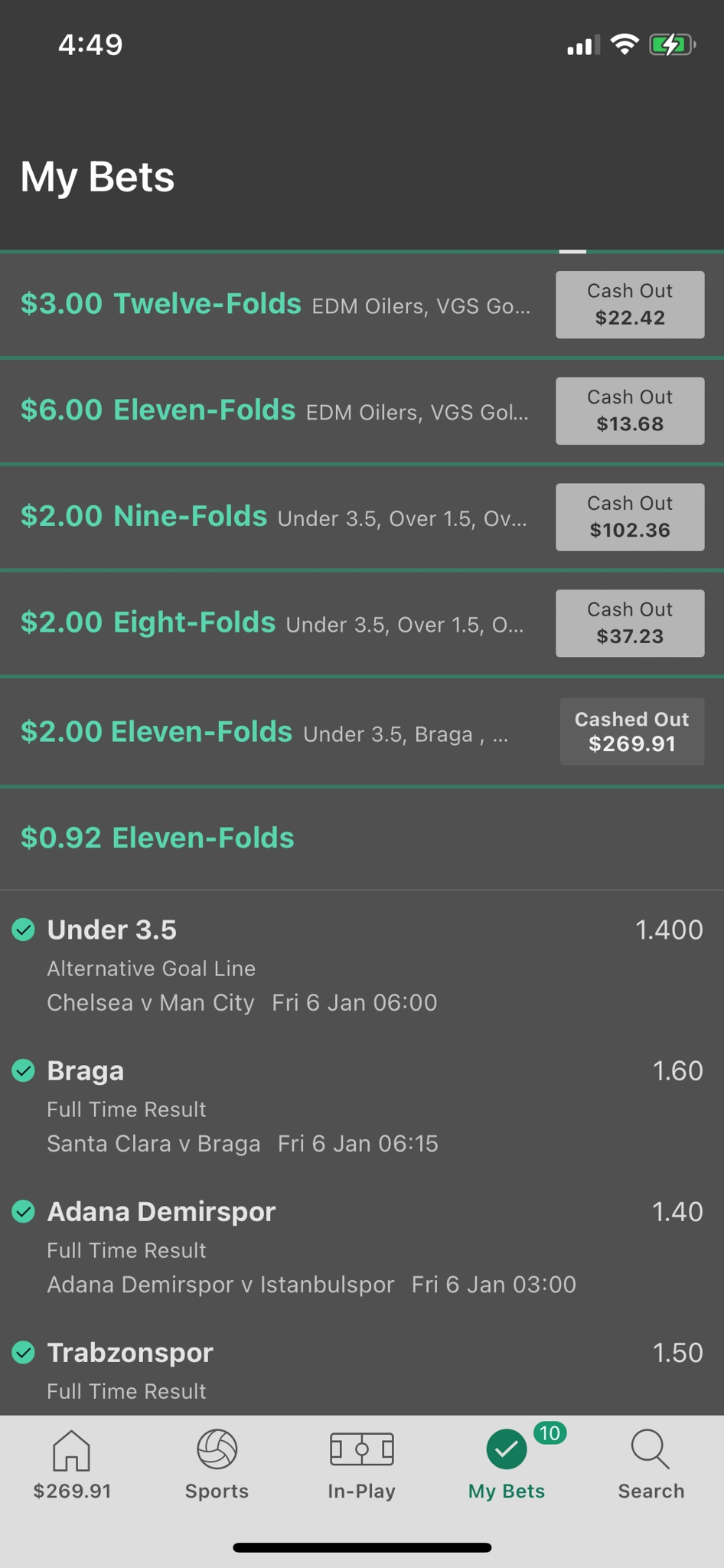
Task: Tap the My Bets badge showing 10
Action: click(x=550, y=1432)
